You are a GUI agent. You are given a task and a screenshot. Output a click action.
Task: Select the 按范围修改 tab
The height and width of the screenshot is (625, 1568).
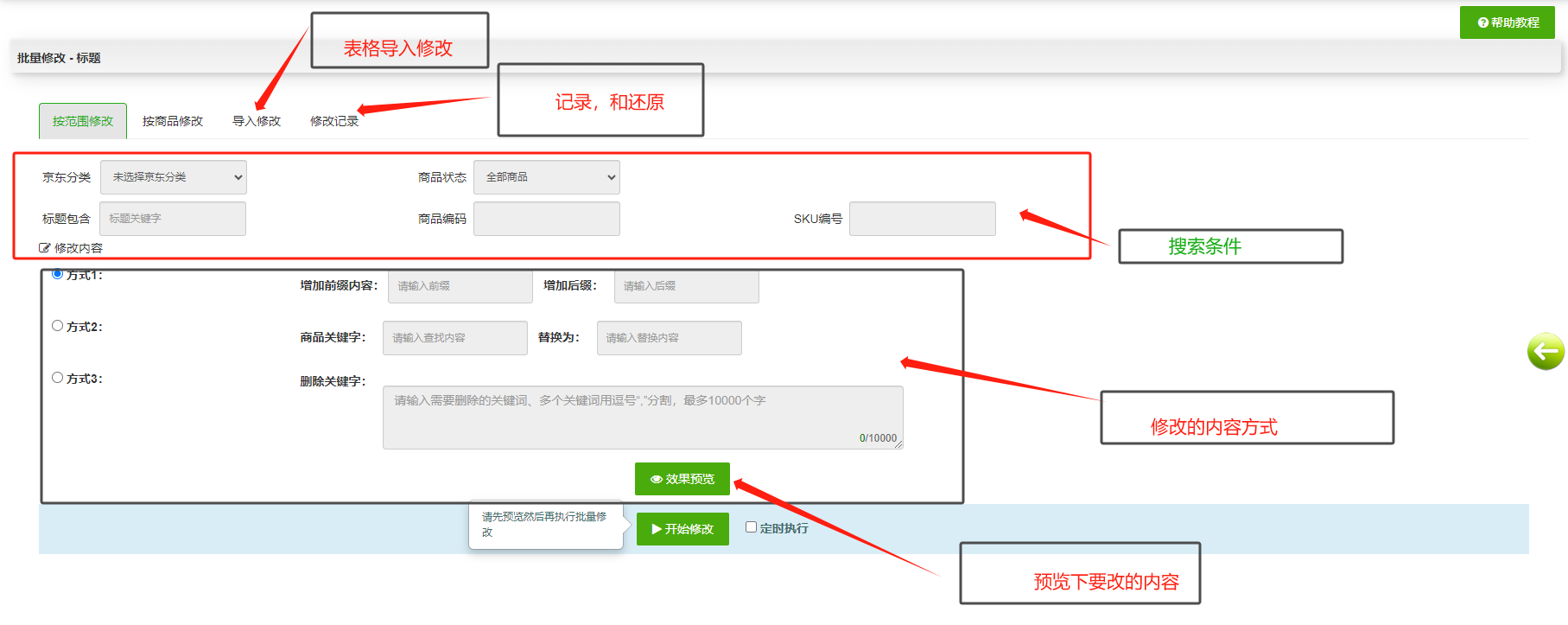pyautogui.click(x=83, y=121)
